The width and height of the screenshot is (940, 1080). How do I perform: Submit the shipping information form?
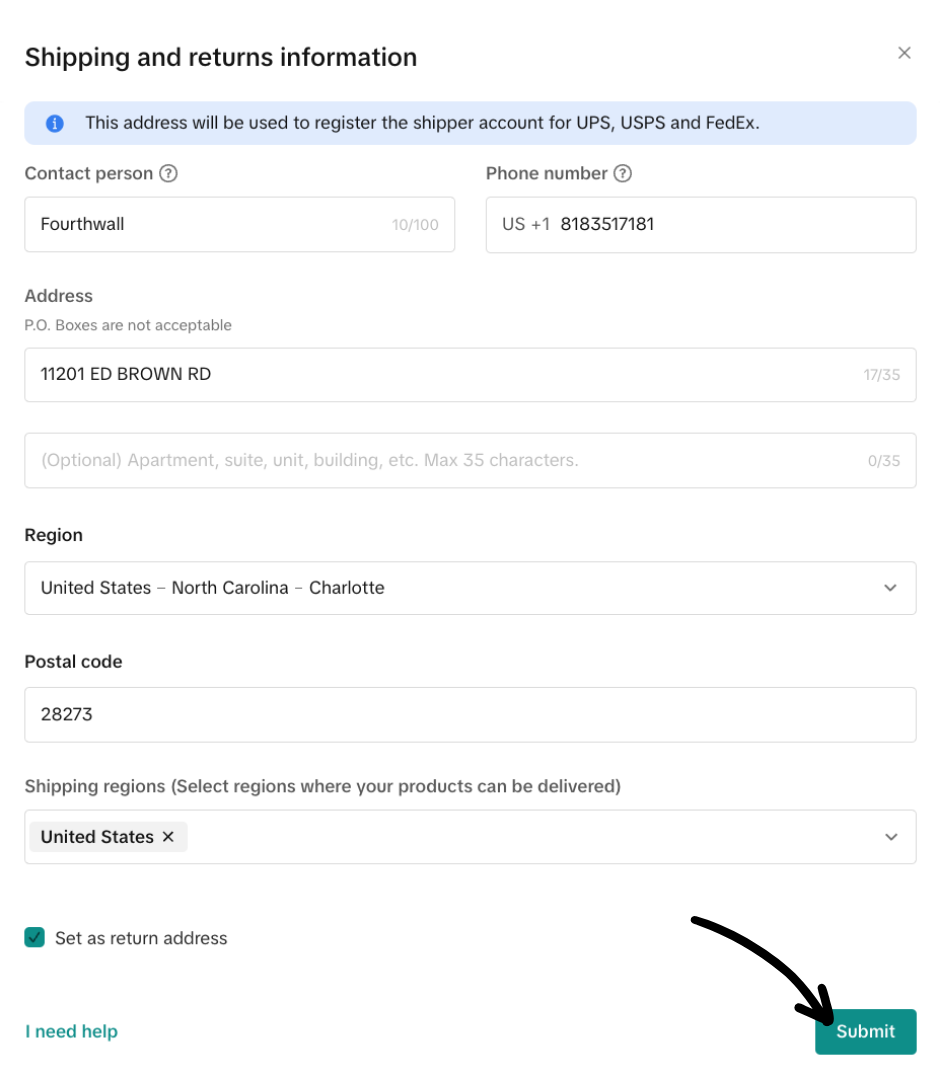(865, 1031)
